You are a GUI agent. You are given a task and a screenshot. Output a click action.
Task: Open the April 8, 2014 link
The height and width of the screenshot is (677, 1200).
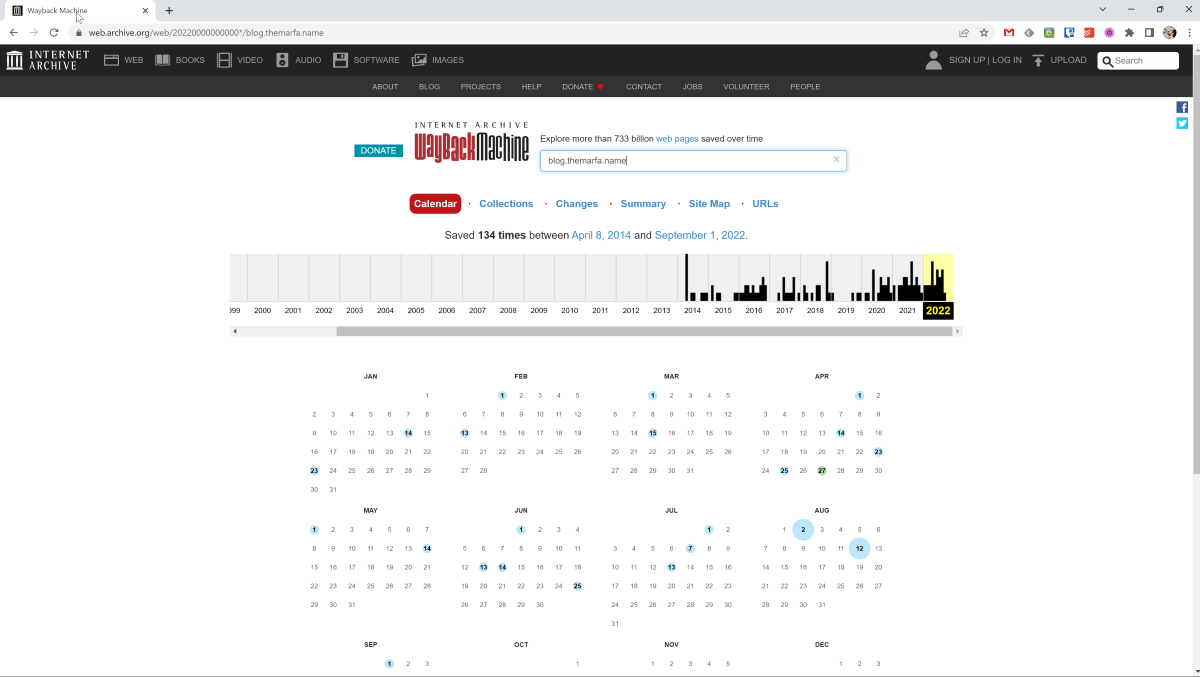tap(601, 235)
